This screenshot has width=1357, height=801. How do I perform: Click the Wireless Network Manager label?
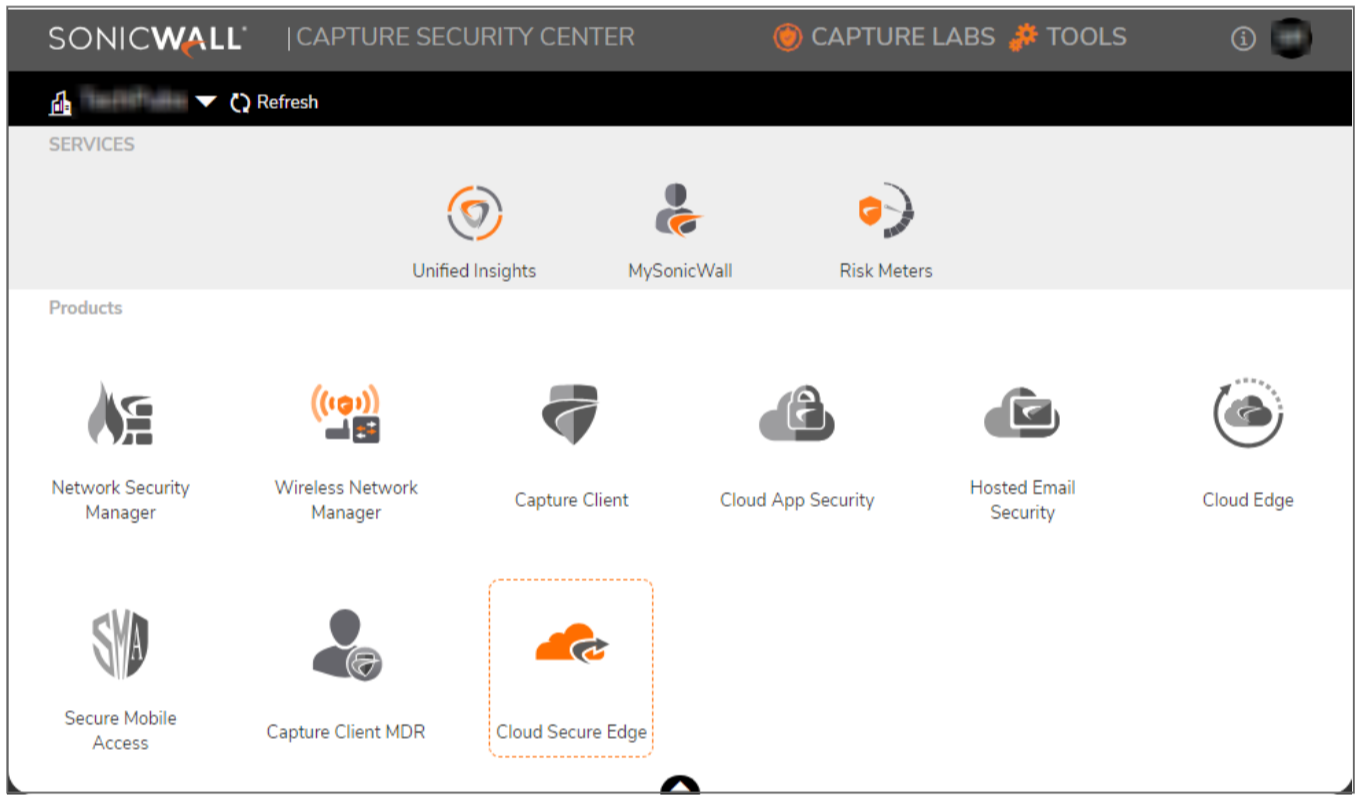[x=346, y=500]
